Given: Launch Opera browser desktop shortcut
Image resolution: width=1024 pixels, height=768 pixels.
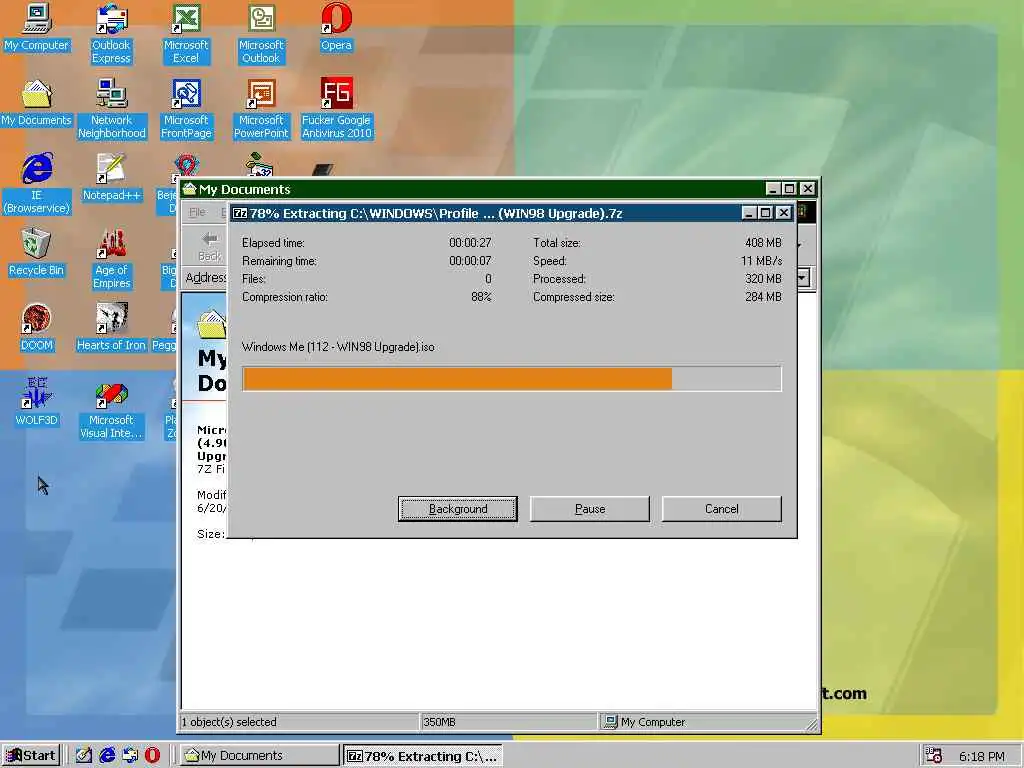Looking at the screenshot, I should click(x=336, y=29).
